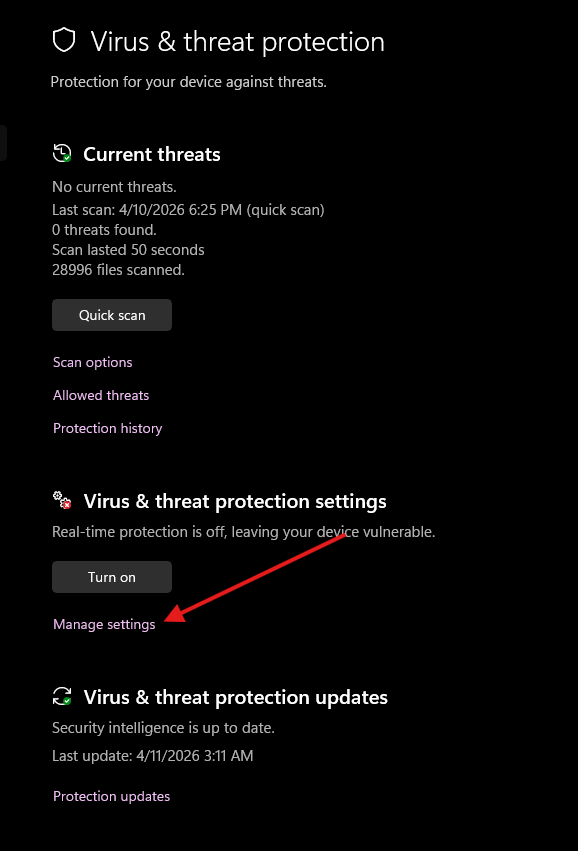Click the Current threats clock-shield icon
Image resolution: width=578 pixels, height=851 pixels.
[61, 153]
